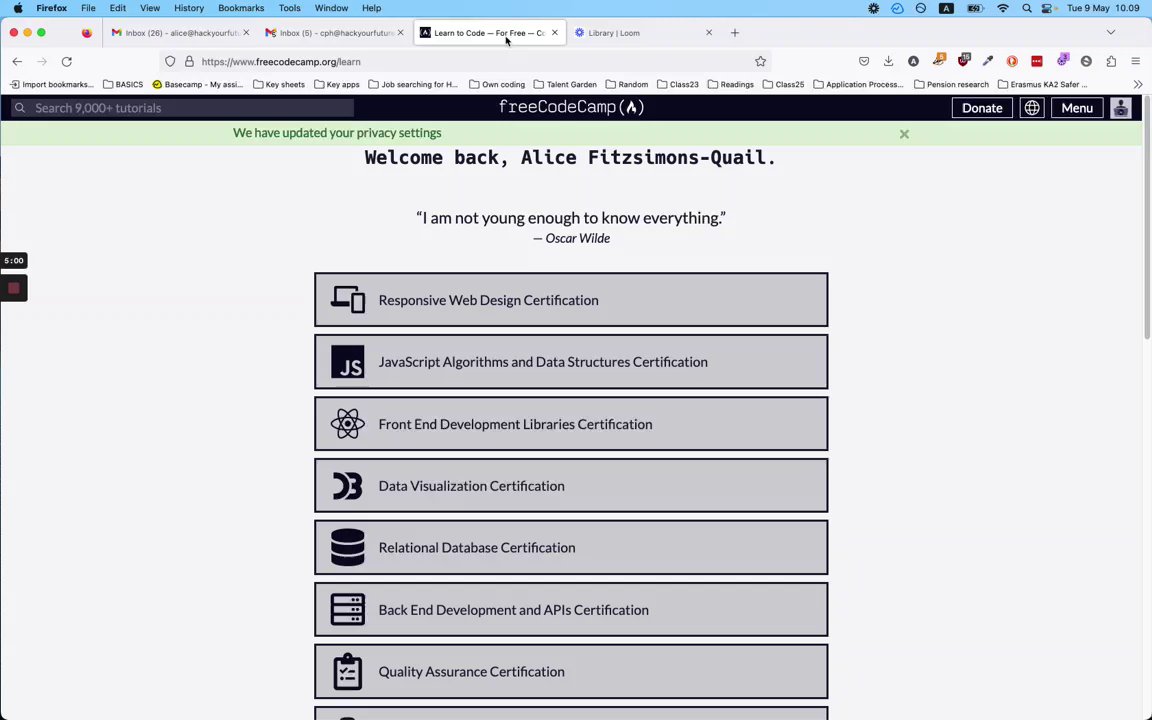Screen dimensions: 1152x720
Task: Open the Firefox File menu
Action: click(88, 8)
